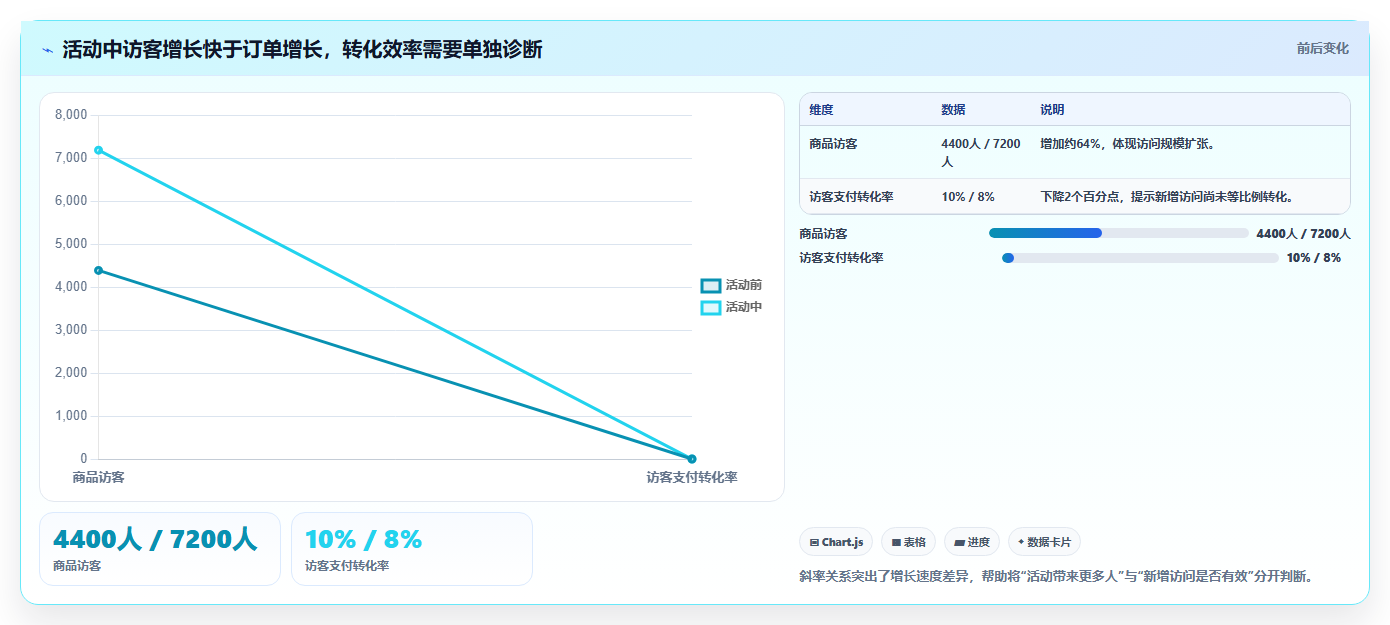Click the 10% / 8% data card
The width and height of the screenshot is (1390, 625).
[x=412, y=549]
